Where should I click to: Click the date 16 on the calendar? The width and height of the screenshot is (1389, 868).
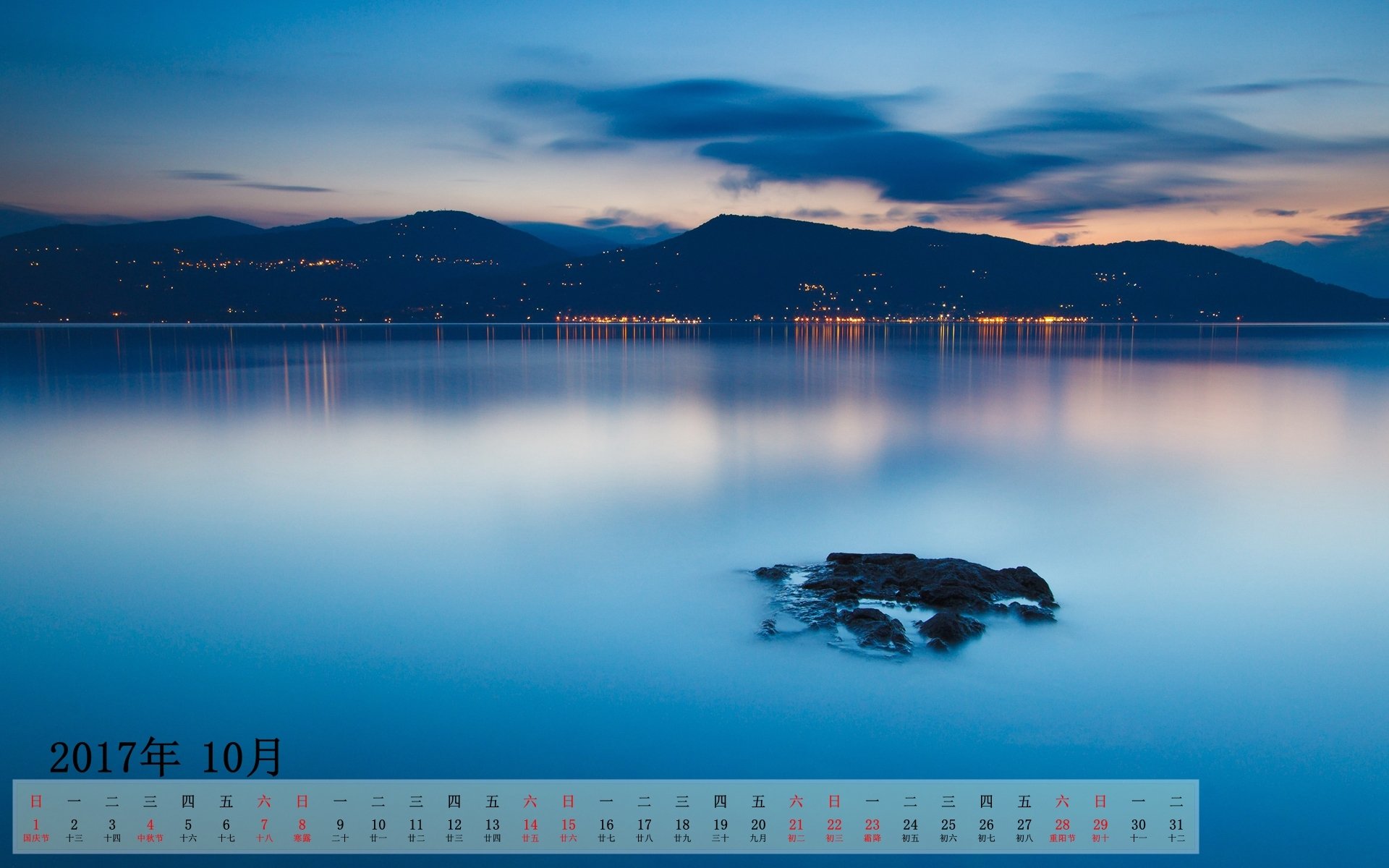coord(606,825)
